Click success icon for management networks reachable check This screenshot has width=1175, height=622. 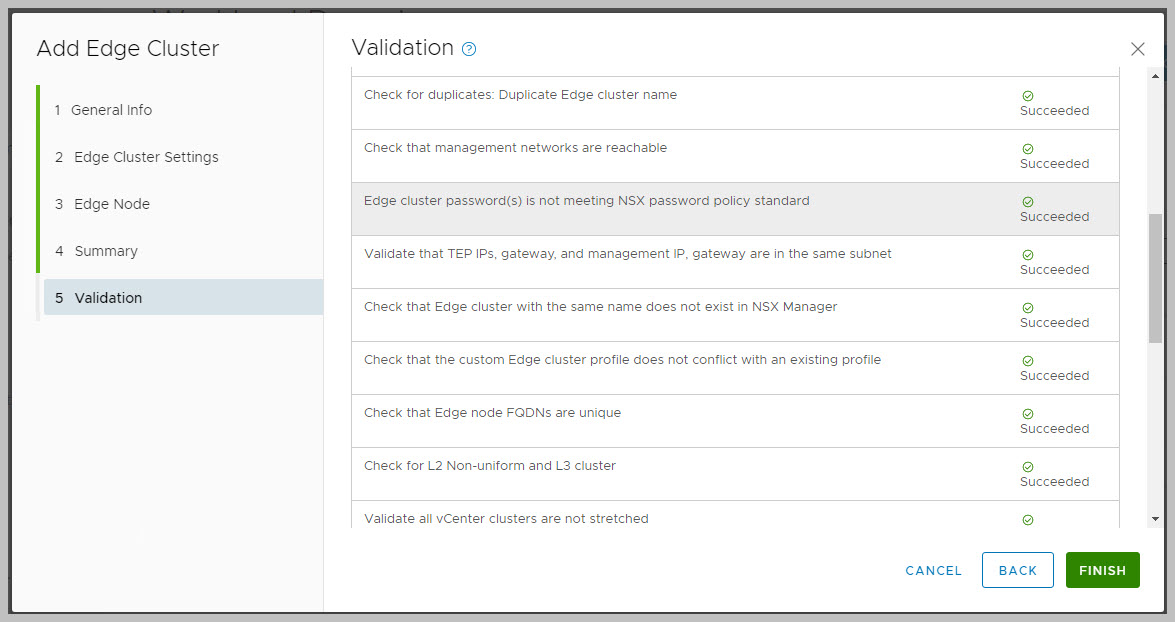(x=1028, y=149)
